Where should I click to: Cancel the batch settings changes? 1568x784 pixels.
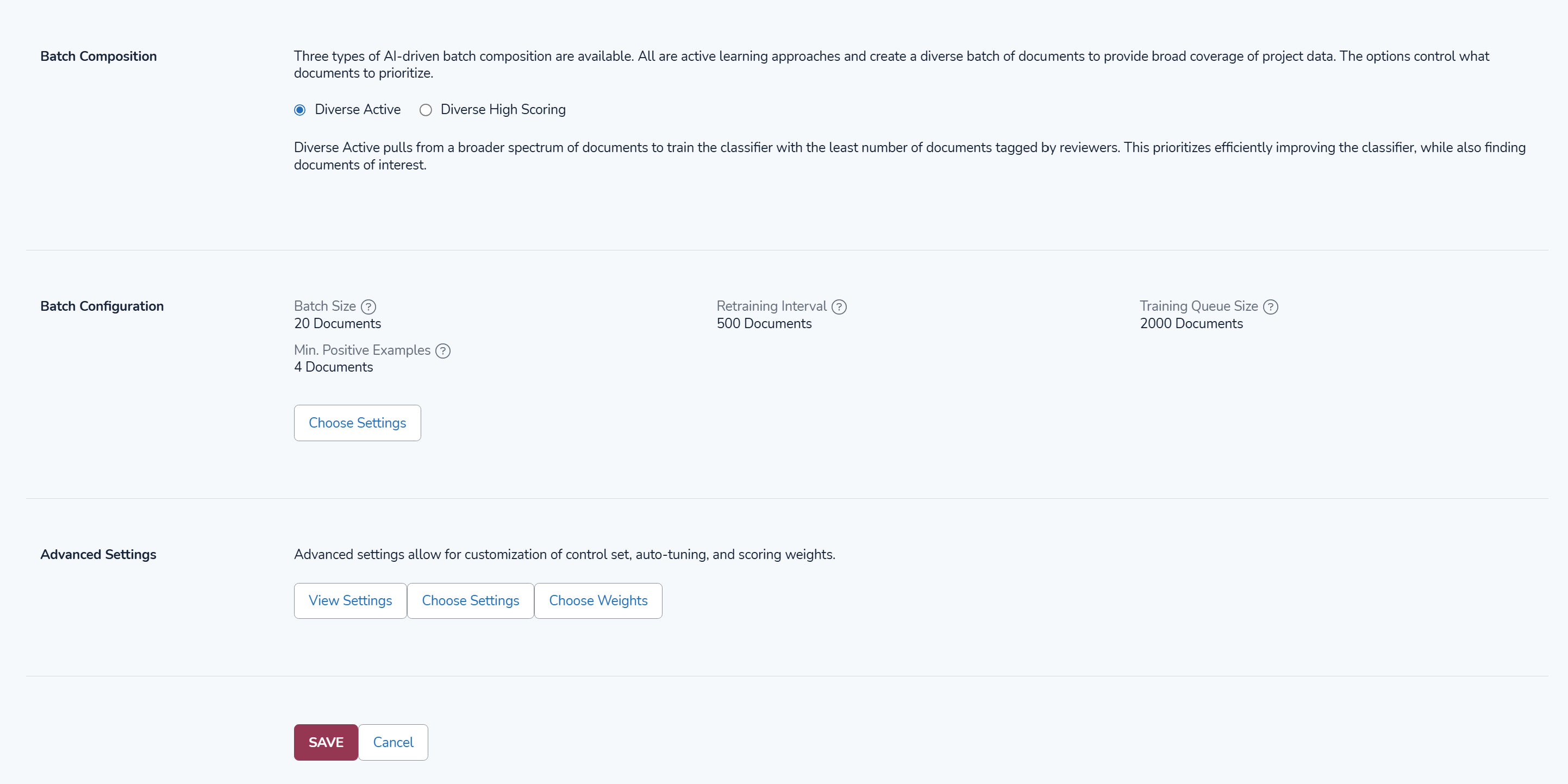[x=392, y=742]
